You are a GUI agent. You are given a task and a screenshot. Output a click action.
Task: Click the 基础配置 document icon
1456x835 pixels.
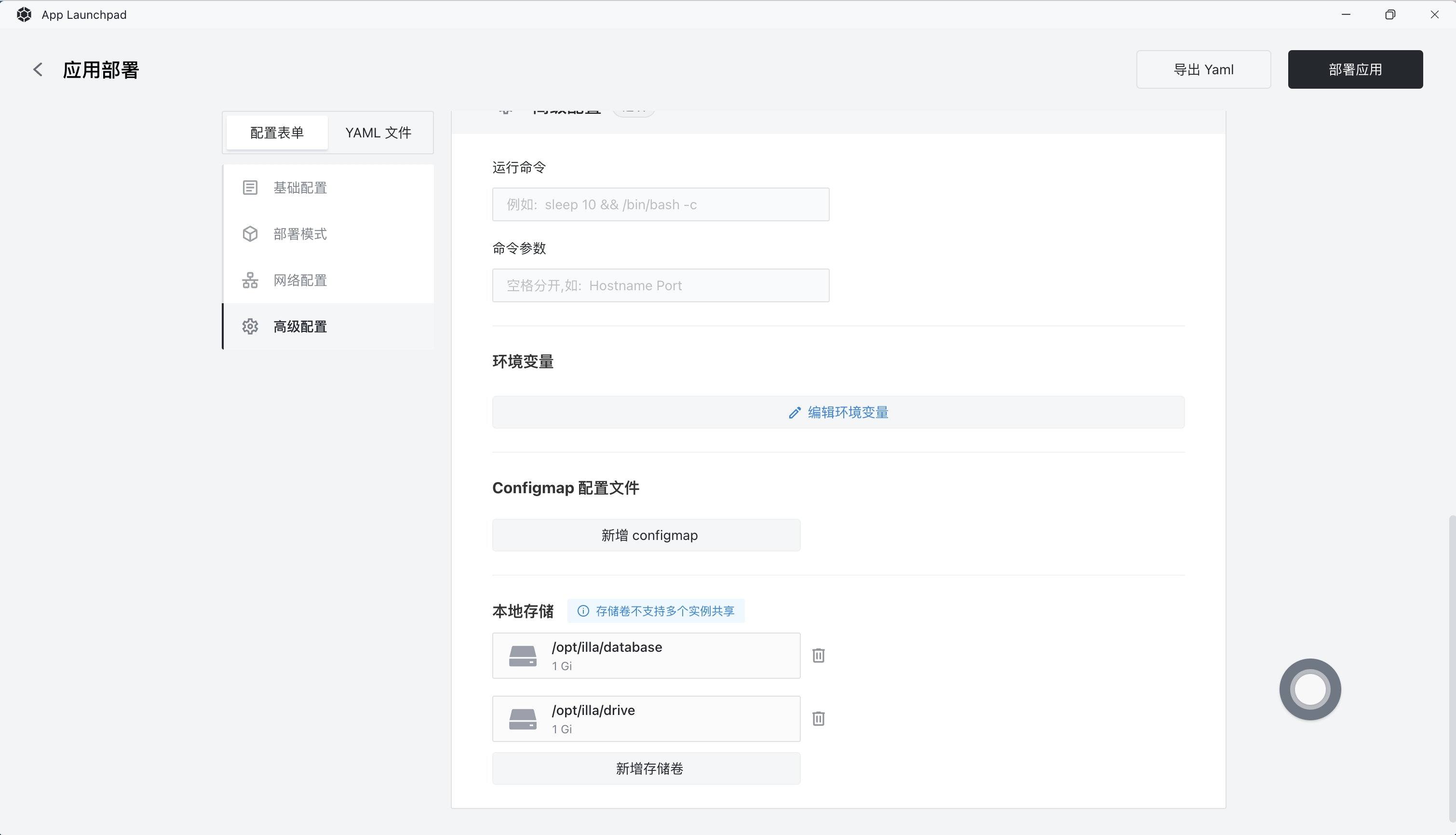click(250, 188)
